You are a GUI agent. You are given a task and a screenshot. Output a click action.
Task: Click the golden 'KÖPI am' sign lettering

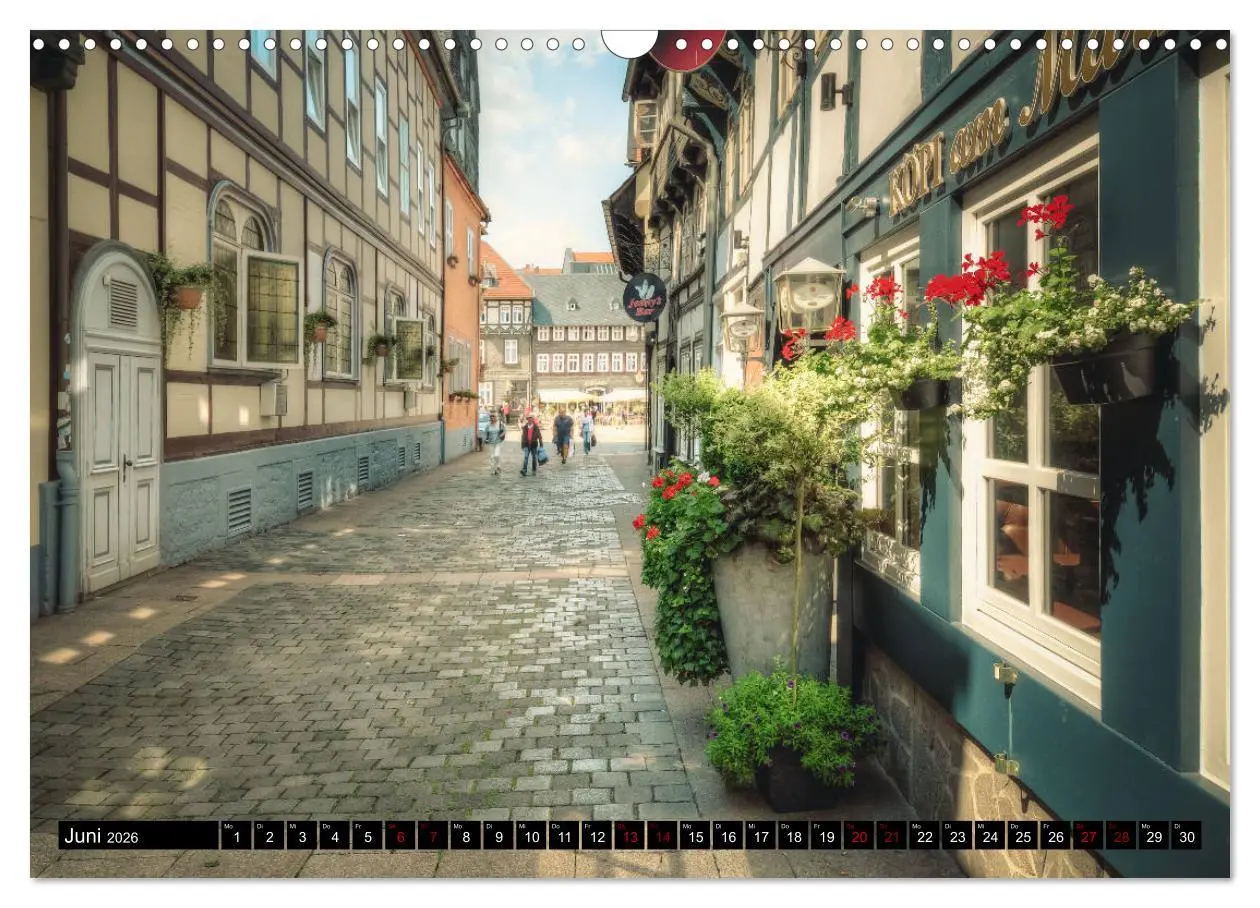[948, 159]
